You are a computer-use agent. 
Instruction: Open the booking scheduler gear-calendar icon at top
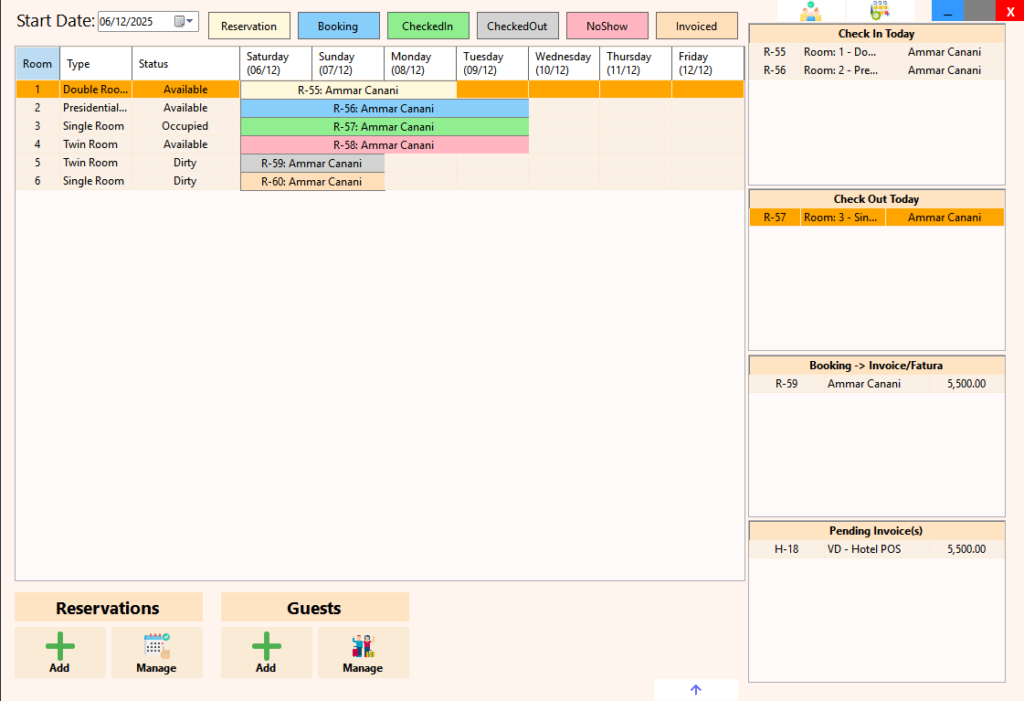tap(881, 12)
